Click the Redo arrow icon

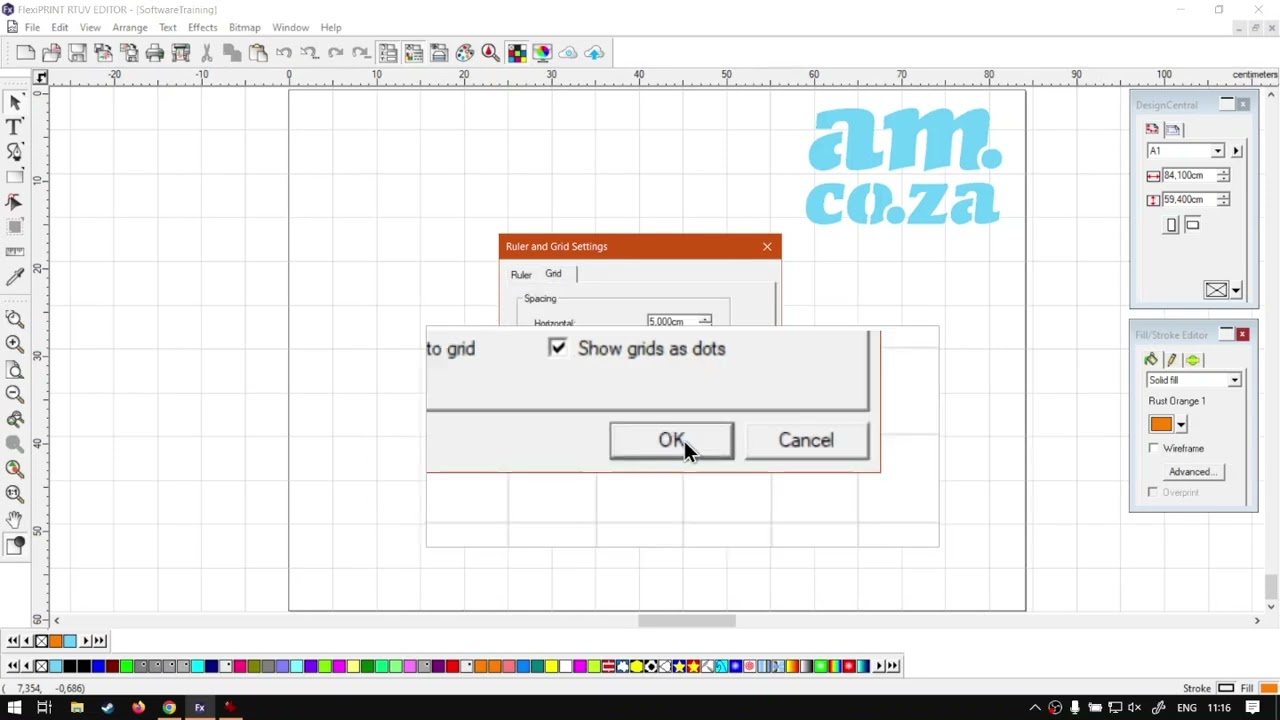coord(336,53)
